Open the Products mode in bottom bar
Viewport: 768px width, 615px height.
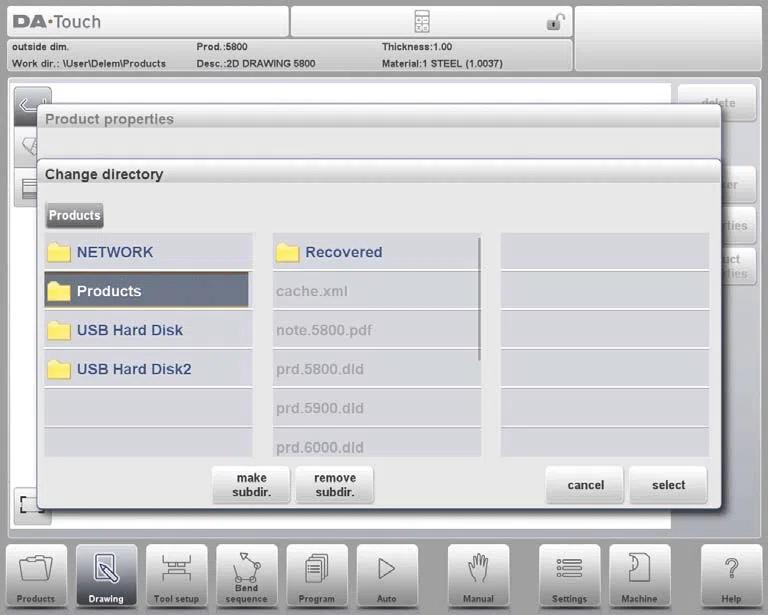tap(36, 576)
